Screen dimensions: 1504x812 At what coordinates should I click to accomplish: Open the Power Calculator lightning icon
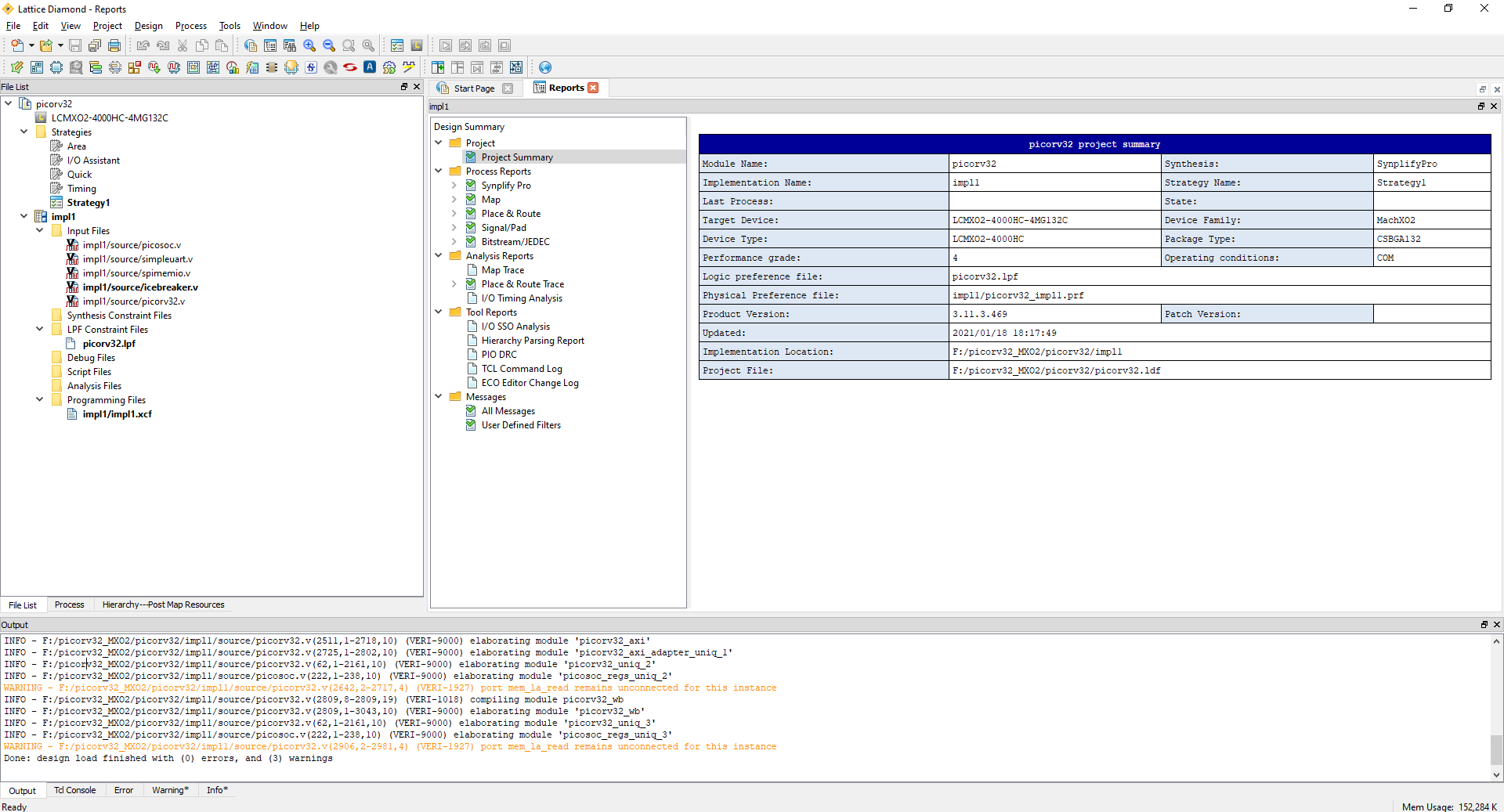pyautogui.click(x=252, y=67)
